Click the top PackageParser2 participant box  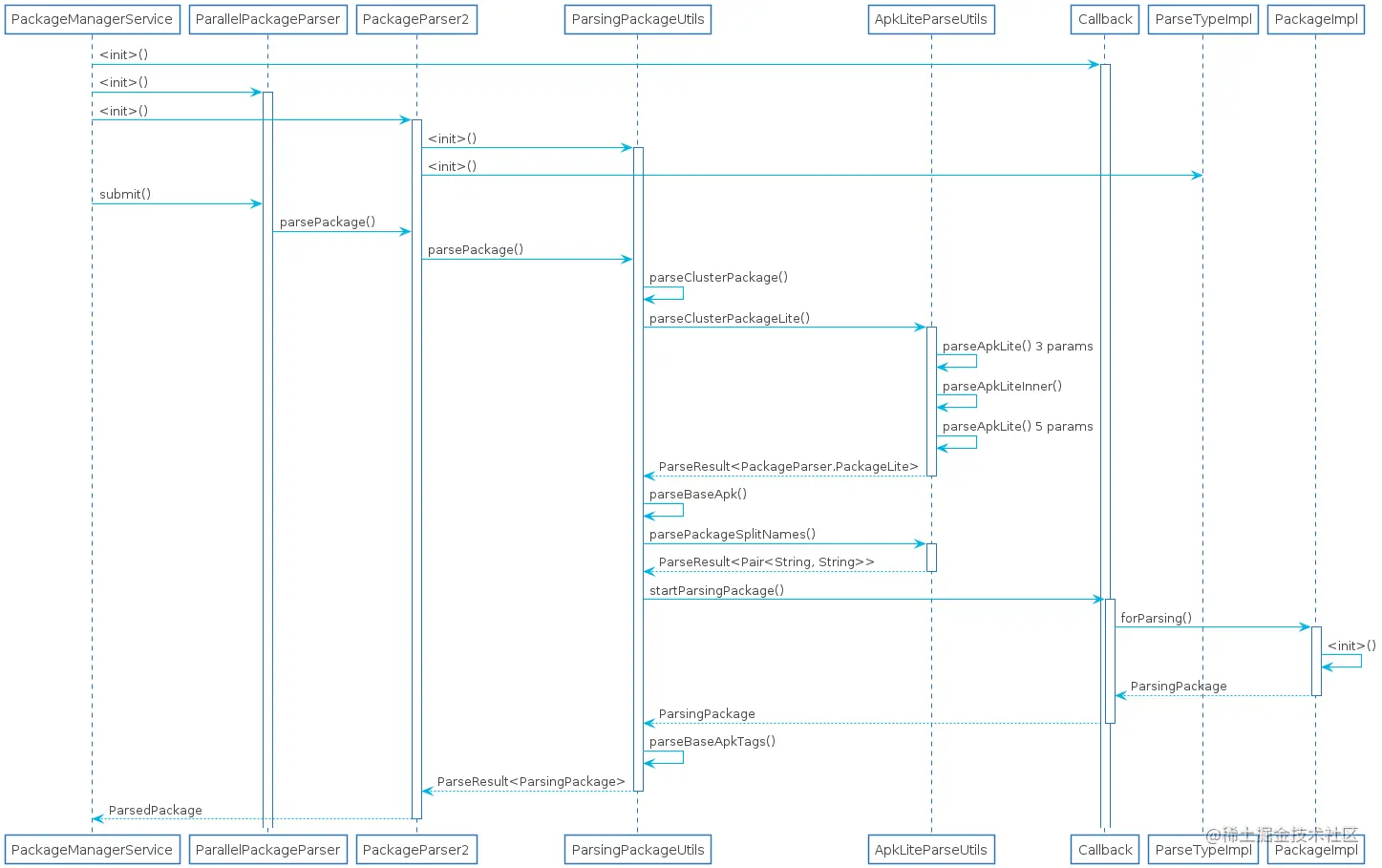(x=416, y=19)
